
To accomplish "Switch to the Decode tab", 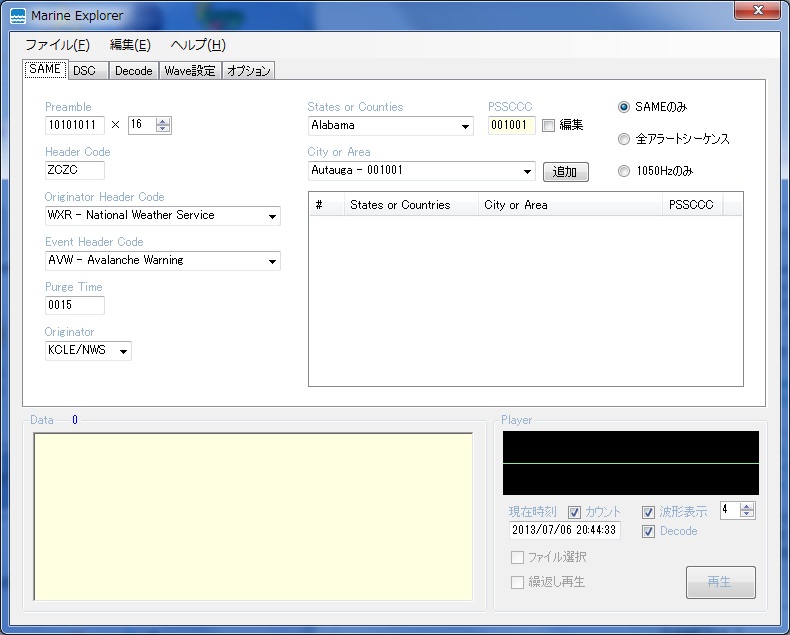I will point(134,71).
